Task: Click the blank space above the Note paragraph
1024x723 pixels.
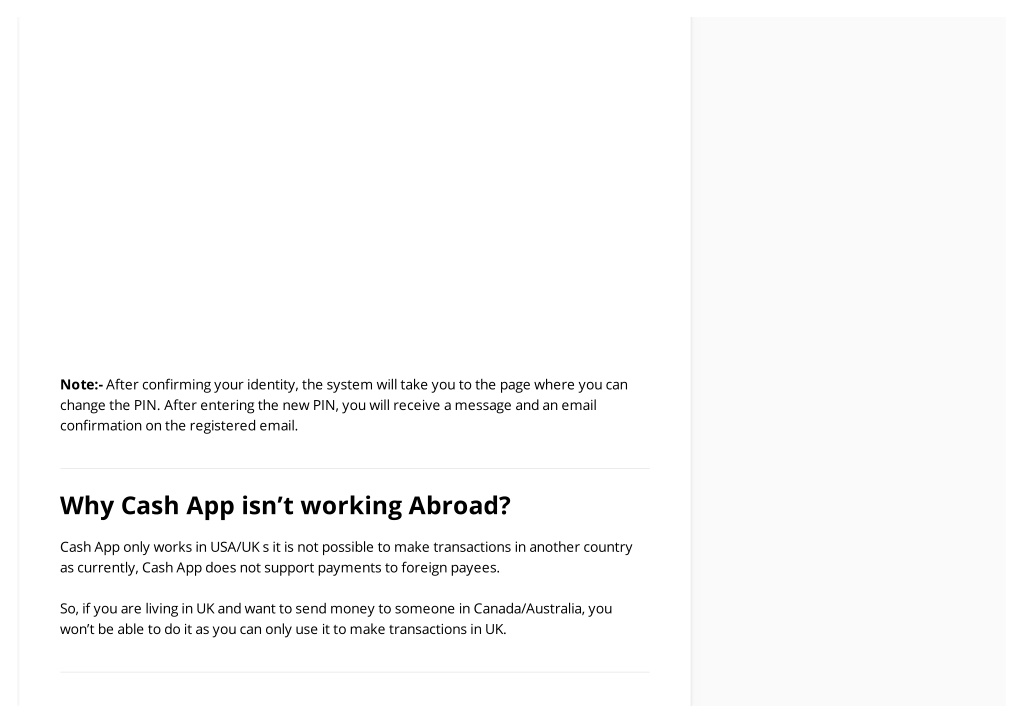Action: pyautogui.click(x=355, y=196)
